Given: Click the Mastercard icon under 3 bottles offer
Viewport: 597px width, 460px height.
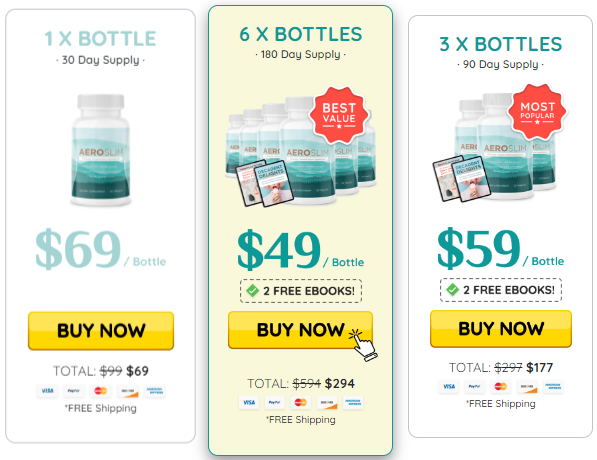Looking at the screenshot, I should coord(501,387).
